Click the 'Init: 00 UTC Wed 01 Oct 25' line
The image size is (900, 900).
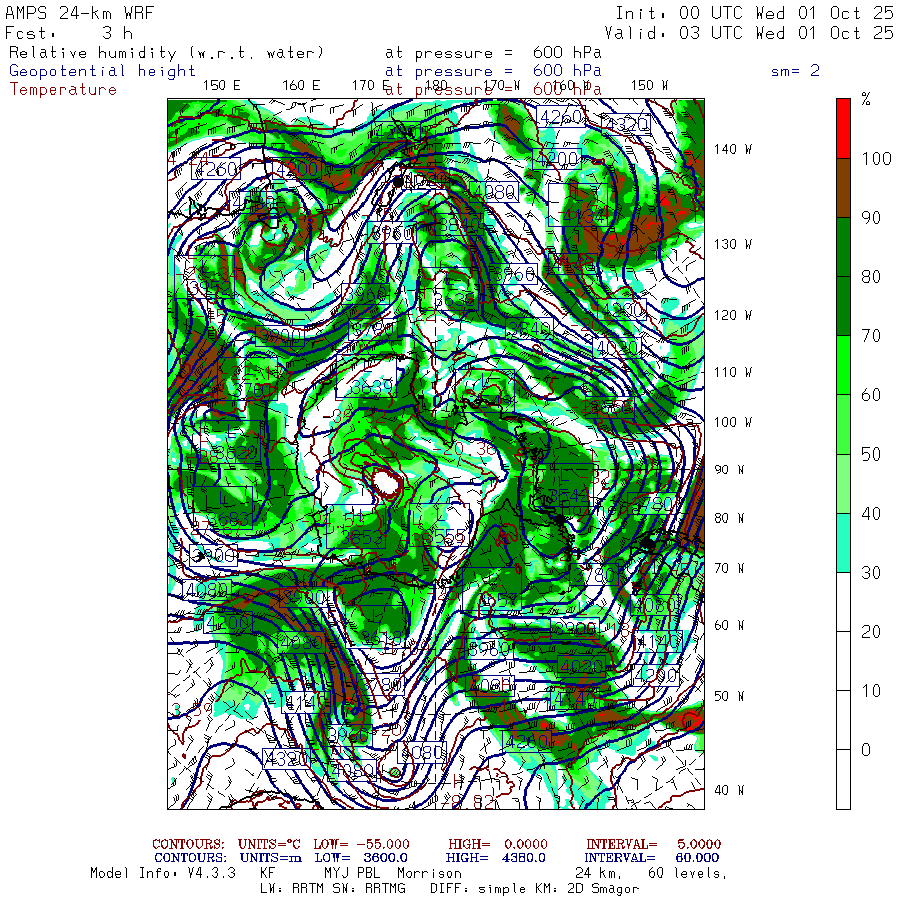point(755,13)
